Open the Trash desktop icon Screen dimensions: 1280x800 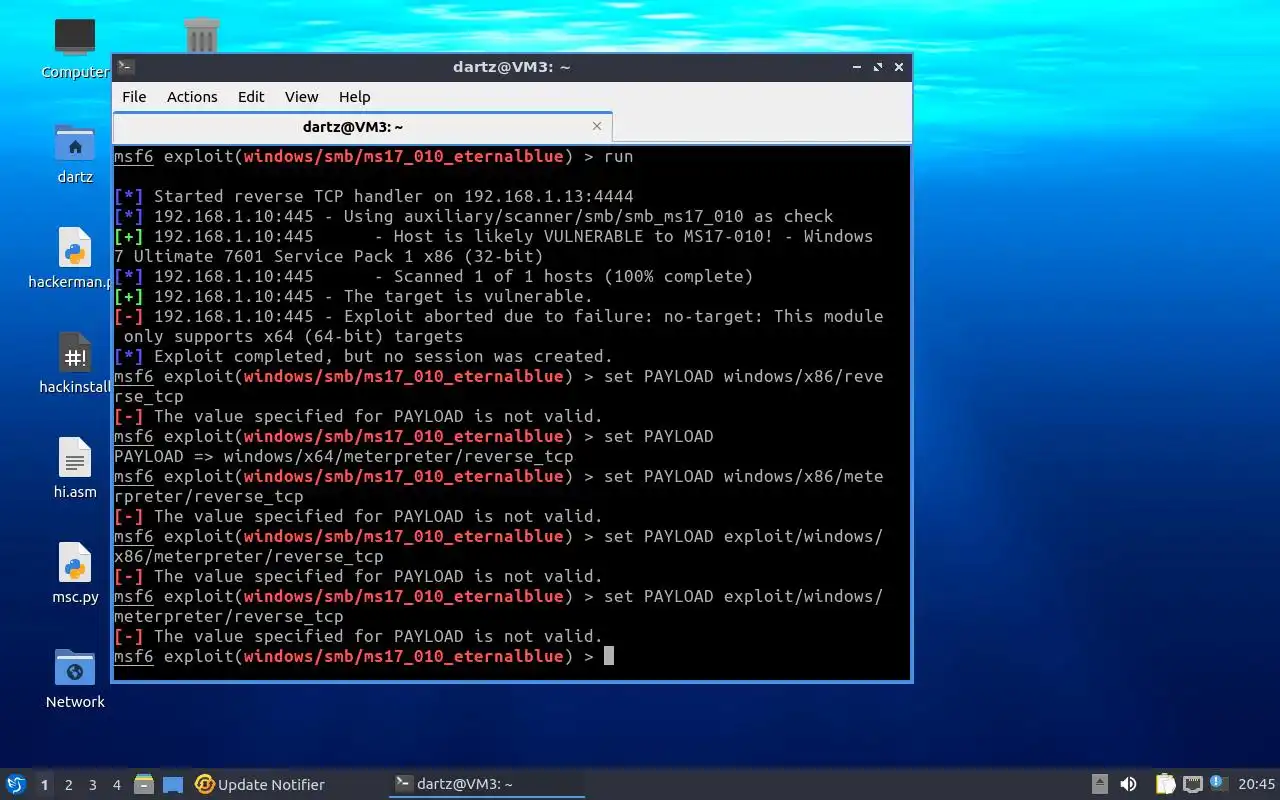coord(202,37)
